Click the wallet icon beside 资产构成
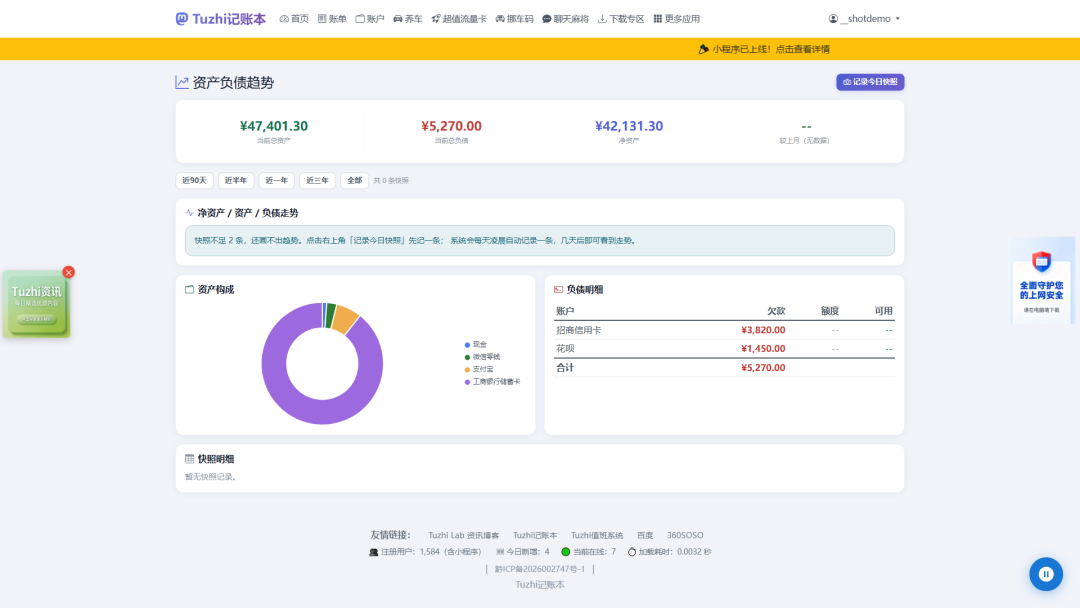The width and height of the screenshot is (1080, 608). (189, 289)
